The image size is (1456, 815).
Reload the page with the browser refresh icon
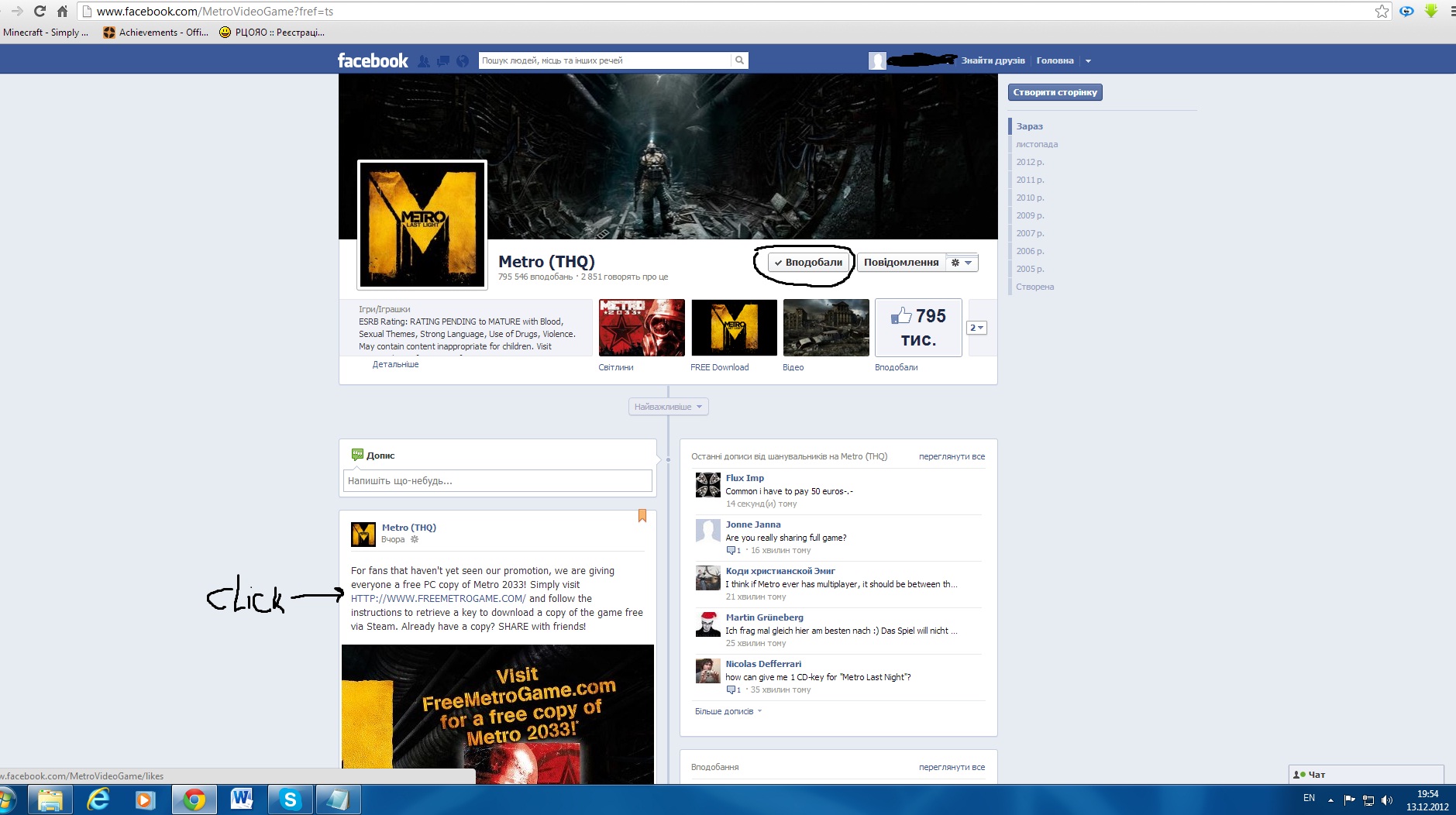coord(40,11)
